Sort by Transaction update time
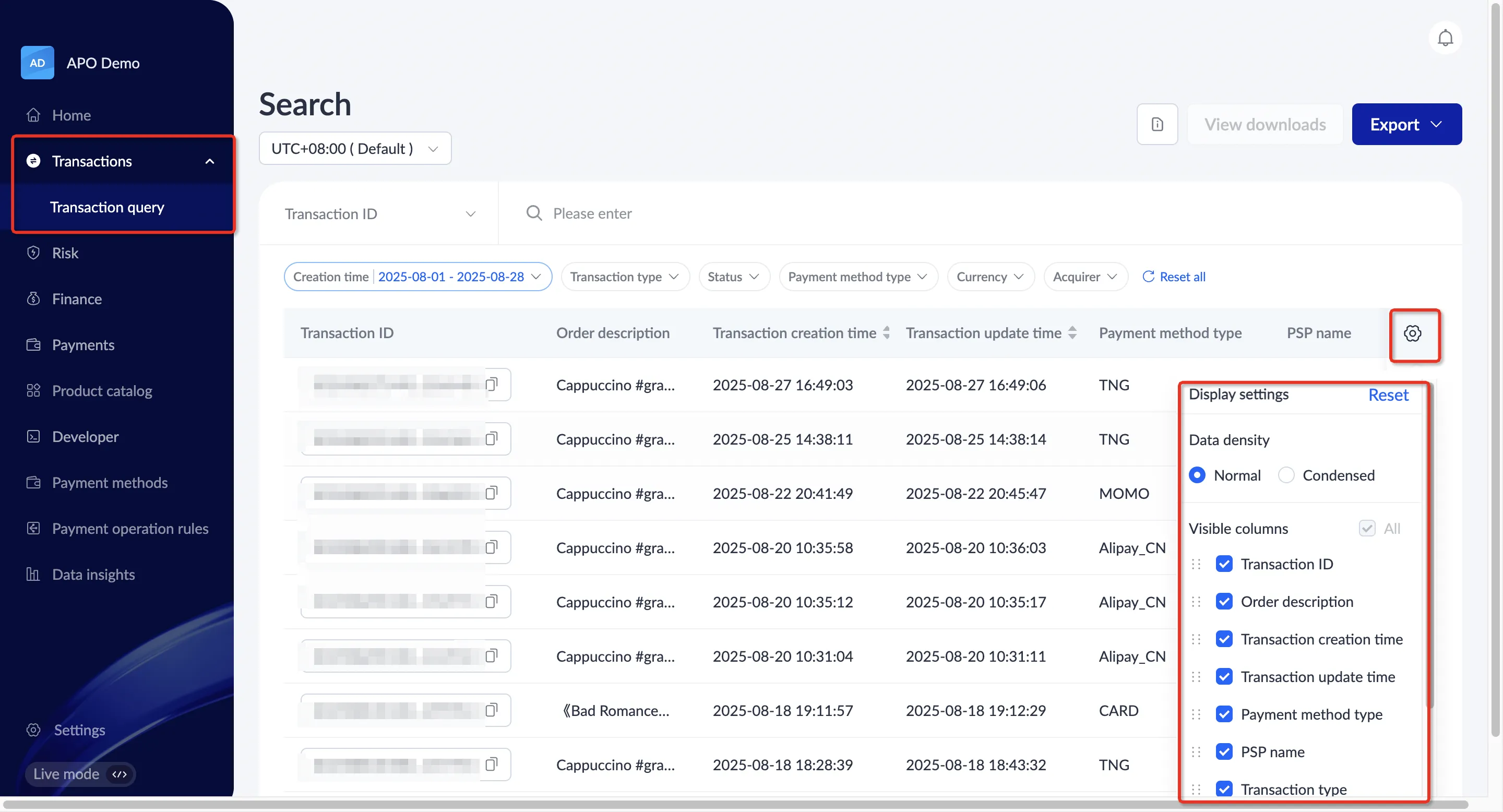The image size is (1503, 812). pos(1072,333)
